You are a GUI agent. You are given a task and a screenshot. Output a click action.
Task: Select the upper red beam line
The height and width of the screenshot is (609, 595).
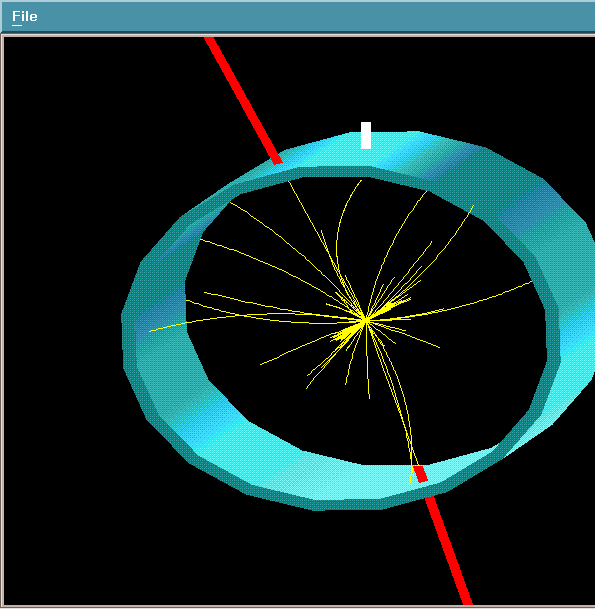pos(244,101)
